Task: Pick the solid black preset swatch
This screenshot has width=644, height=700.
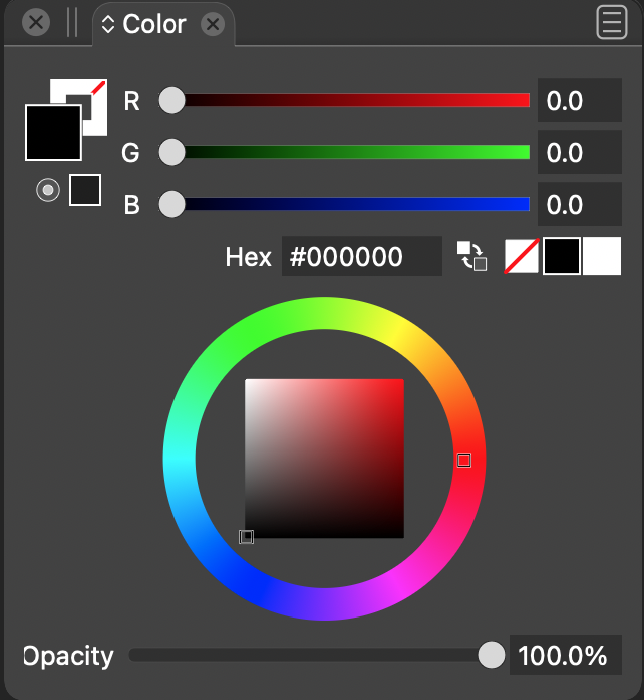Action: pyautogui.click(x=561, y=256)
